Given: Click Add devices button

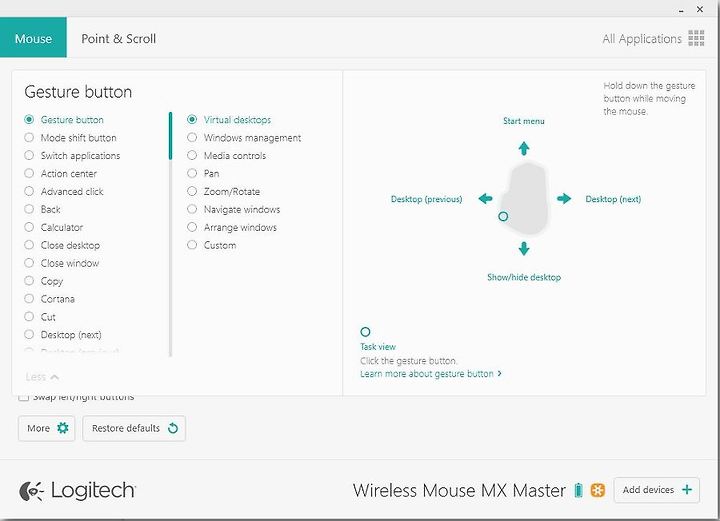Looking at the screenshot, I should click(657, 490).
